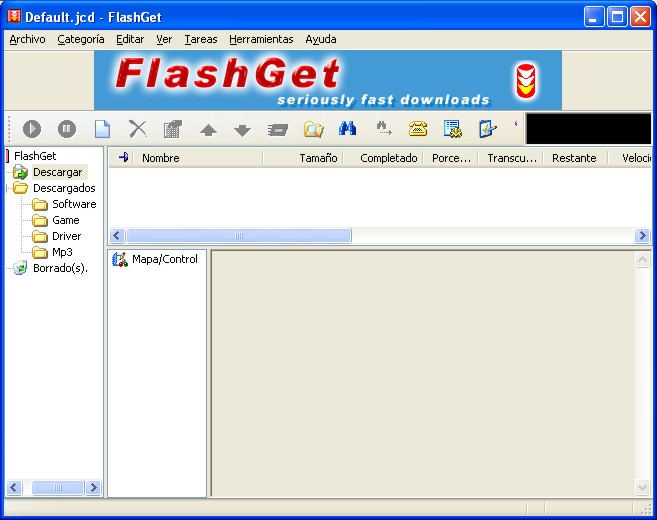Click the Move up arrow icon
The image size is (657, 520).
(208, 129)
